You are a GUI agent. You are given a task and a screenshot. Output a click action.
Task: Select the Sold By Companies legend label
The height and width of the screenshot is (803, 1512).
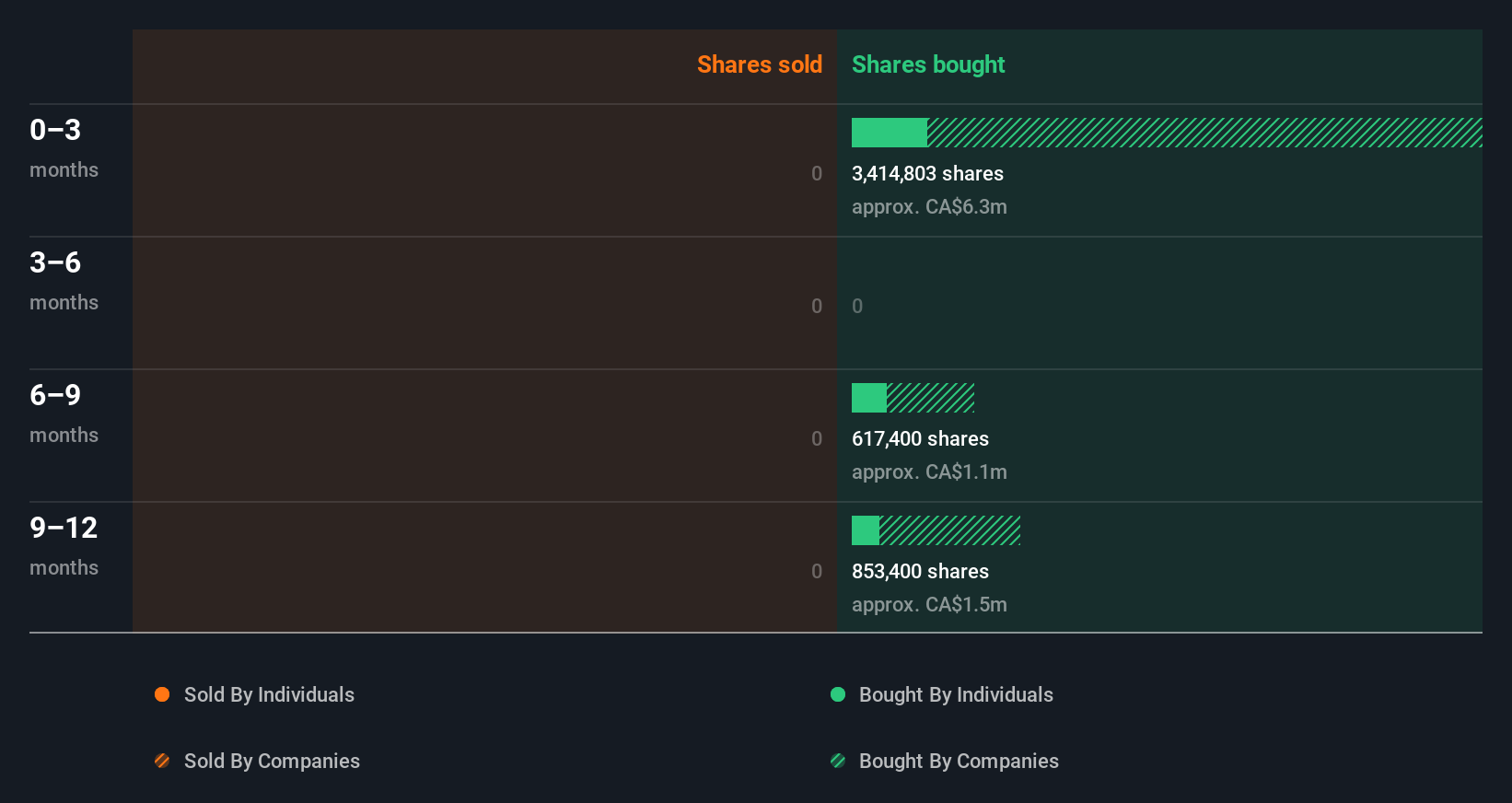click(x=272, y=761)
